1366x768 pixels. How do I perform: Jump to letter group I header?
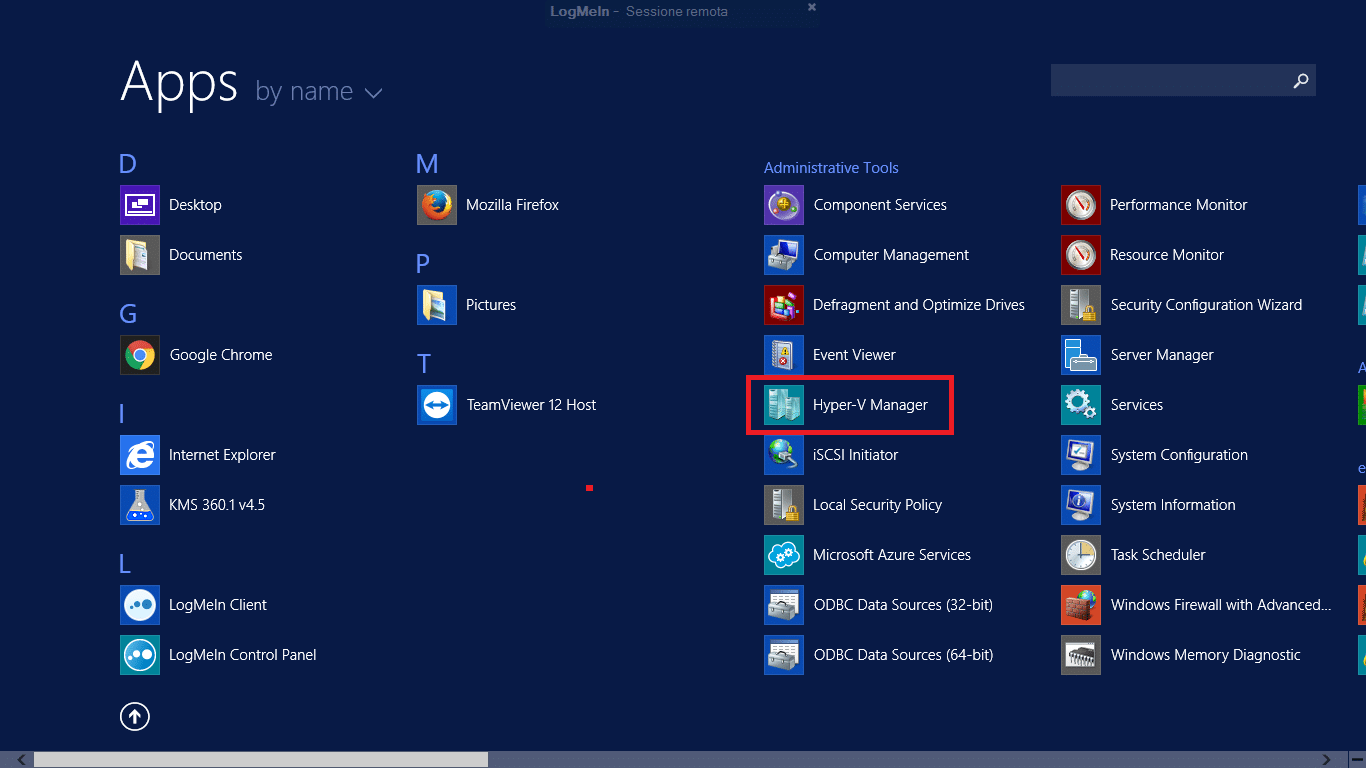[121, 414]
